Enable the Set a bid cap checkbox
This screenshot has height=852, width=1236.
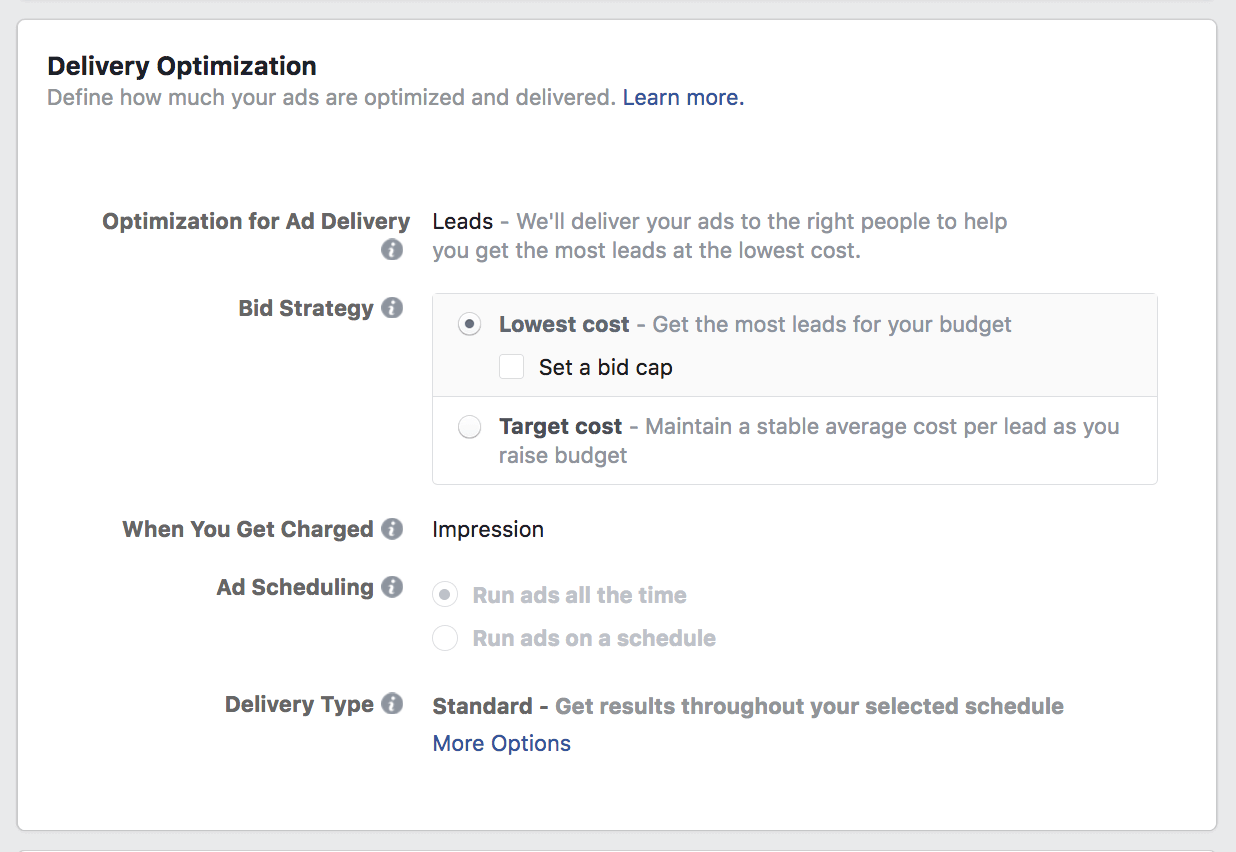click(511, 367)
